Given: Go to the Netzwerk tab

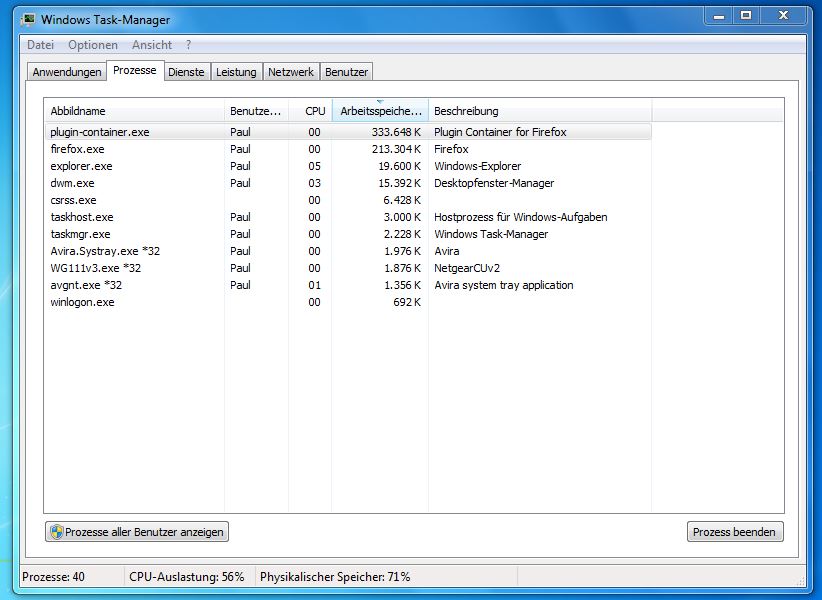Looking at the screenshot, I should (x=290, y=72).
